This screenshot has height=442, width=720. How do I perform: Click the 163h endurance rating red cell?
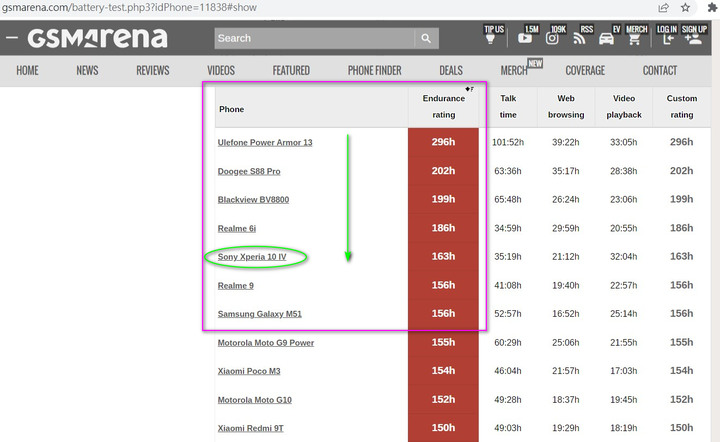(443, 257)
